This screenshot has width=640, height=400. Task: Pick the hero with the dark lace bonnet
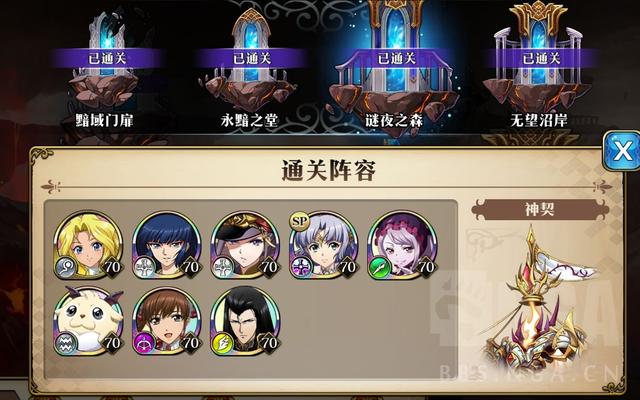[402, 245]
